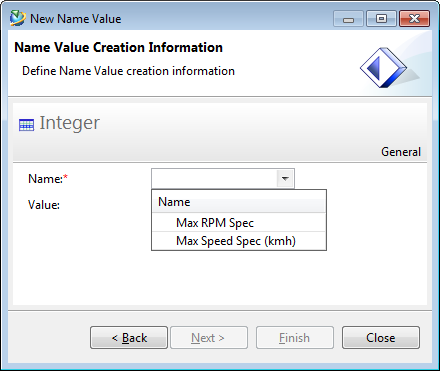The width and height of the screenshot is (440, 371).
Task: Click the Value: field label
Action: (44, 205)
